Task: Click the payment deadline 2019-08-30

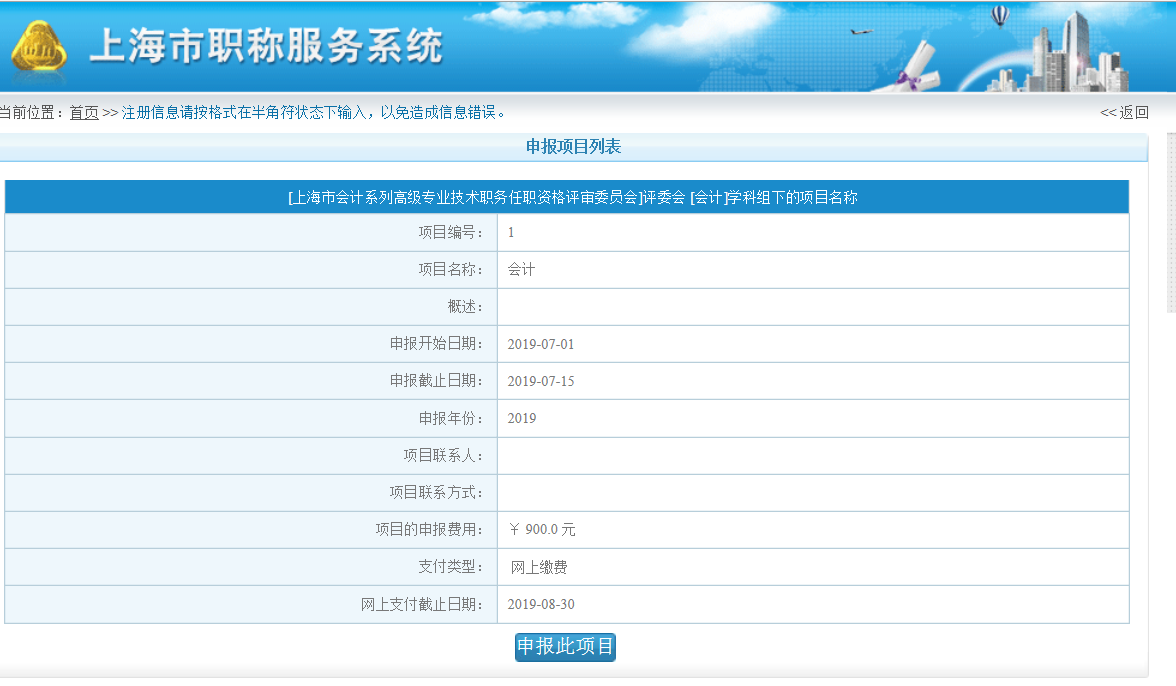Action: point(541,604)
